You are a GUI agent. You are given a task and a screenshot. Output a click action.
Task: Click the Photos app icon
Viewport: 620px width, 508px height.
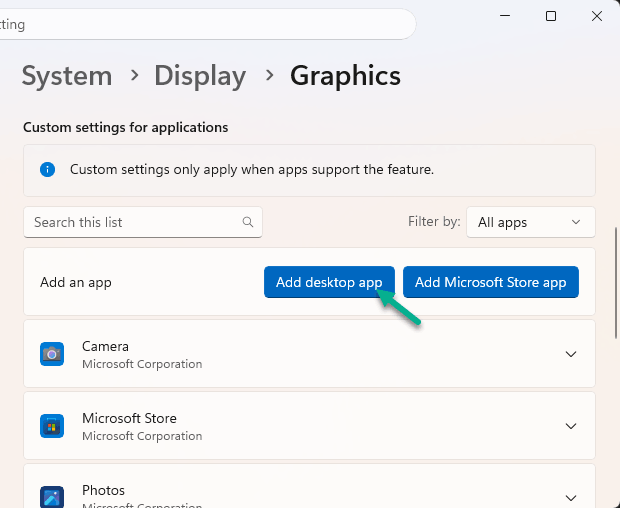pyautogui.click(x=52, y=497)
